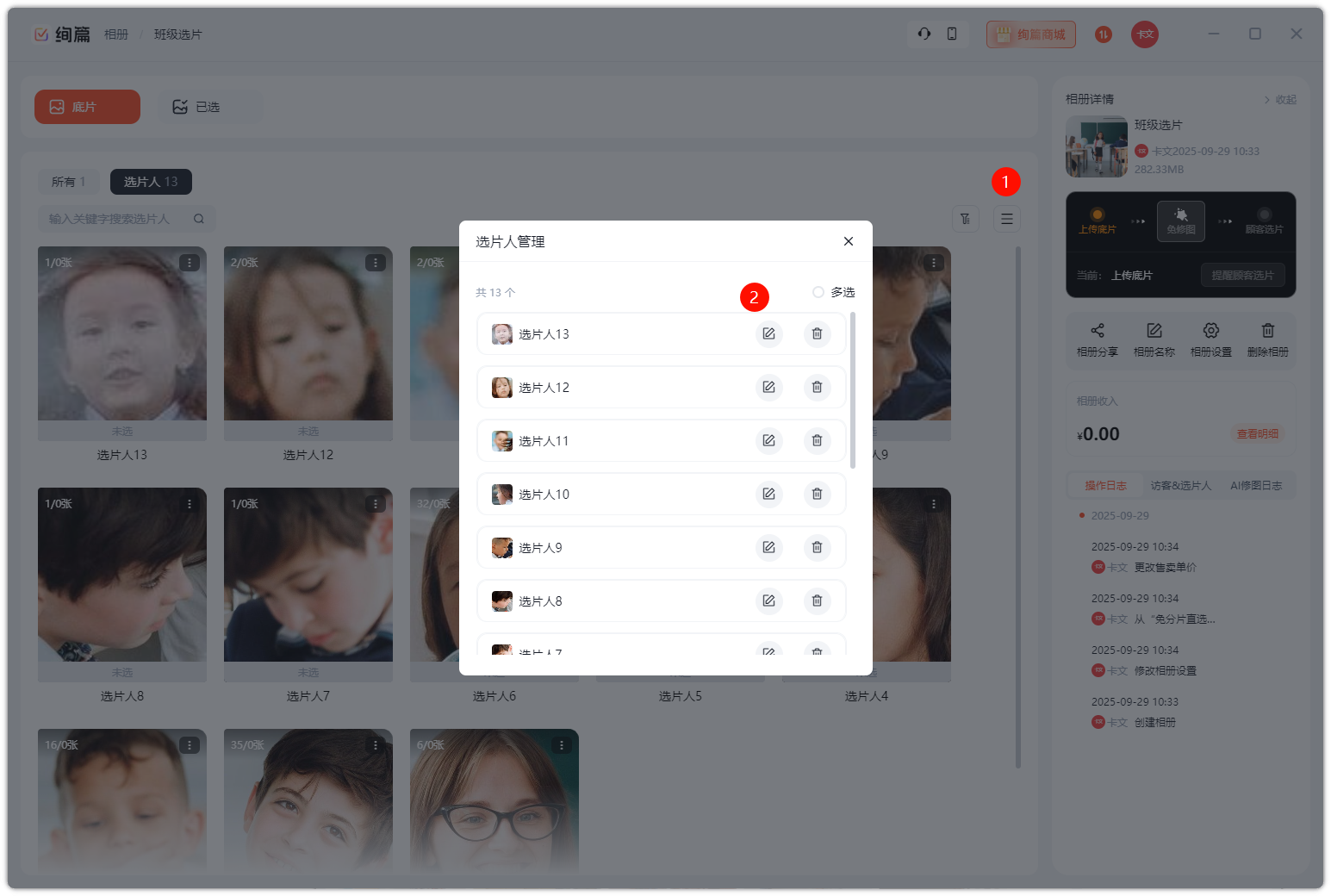Click edit icon for 选片人10

coord(768,494)
